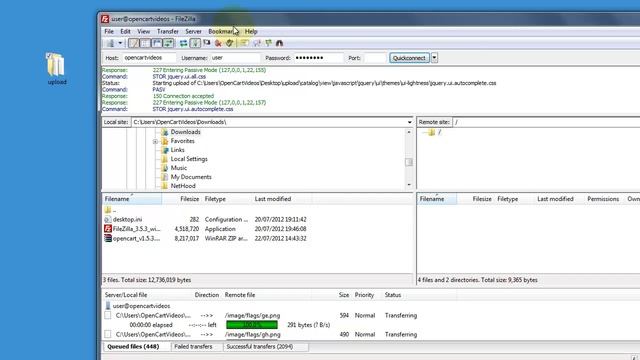This screenshot has width=640, height=360.
Task: Switch to the Queued files tab
Action: pos(133,347)
